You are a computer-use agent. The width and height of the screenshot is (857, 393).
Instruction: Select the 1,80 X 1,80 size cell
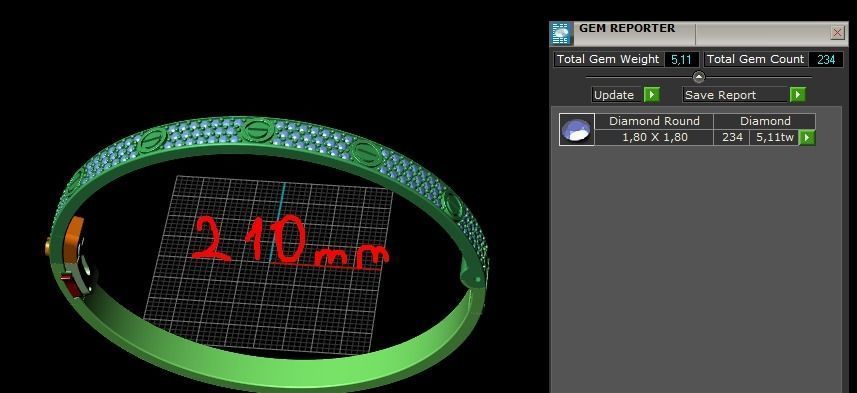[x=654, y=137]
